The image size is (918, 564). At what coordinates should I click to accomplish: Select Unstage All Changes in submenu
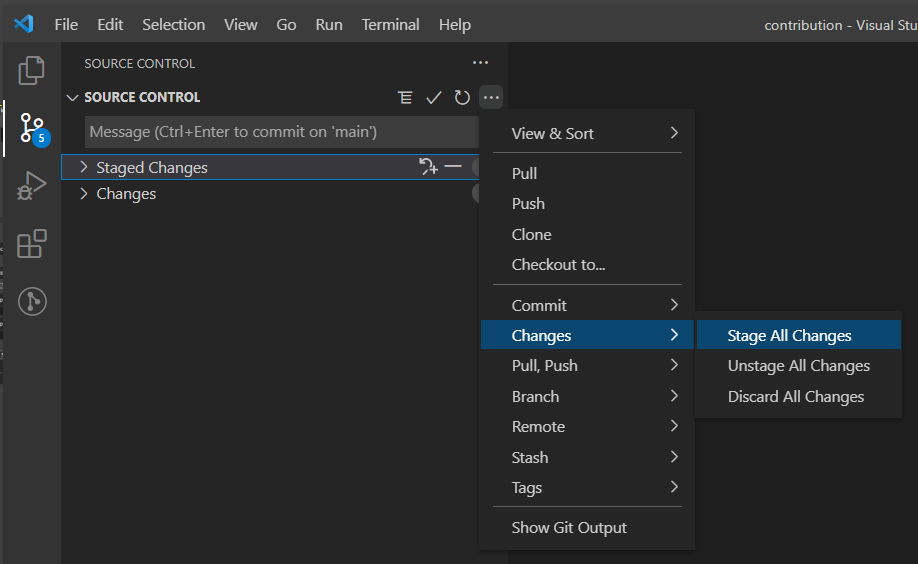(799, 365)
